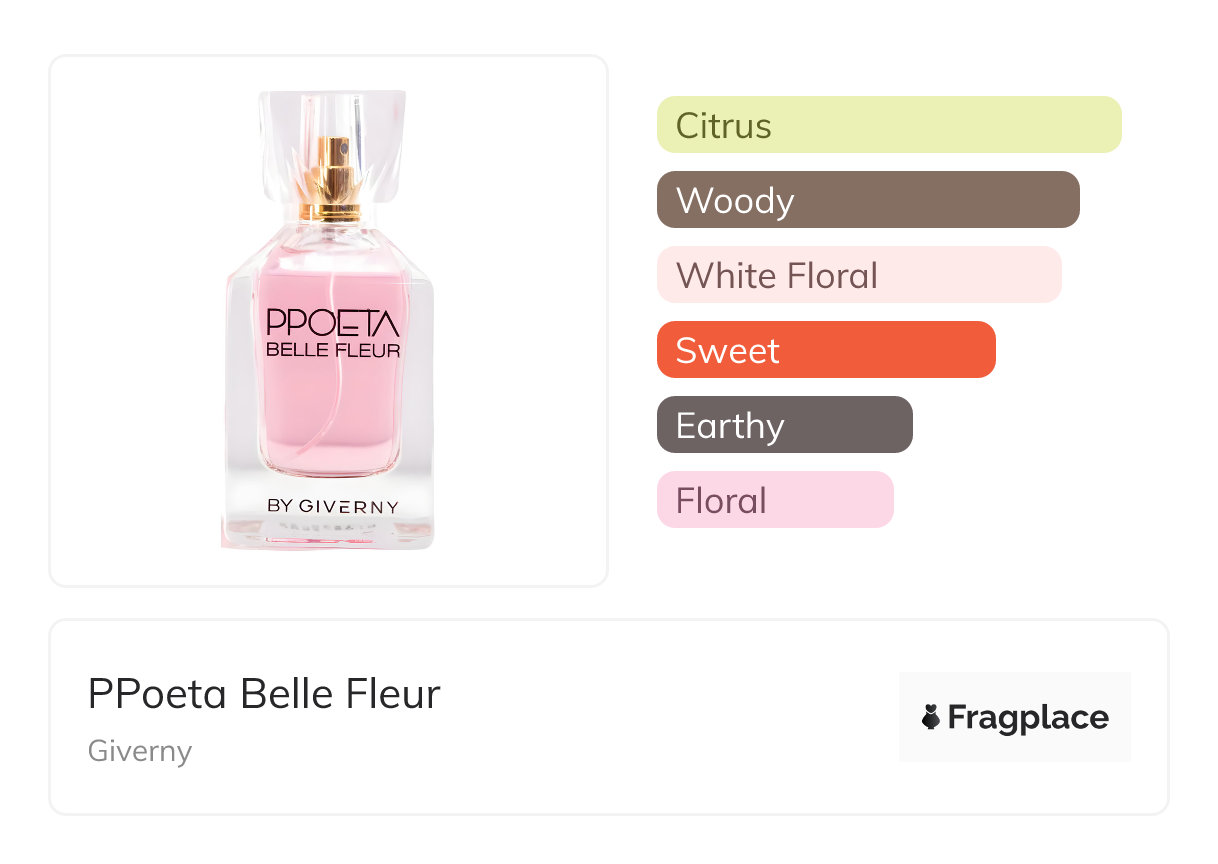1218x864 pixels.
Task: Pick the Sweet accord bar
Action: [826, 350]
